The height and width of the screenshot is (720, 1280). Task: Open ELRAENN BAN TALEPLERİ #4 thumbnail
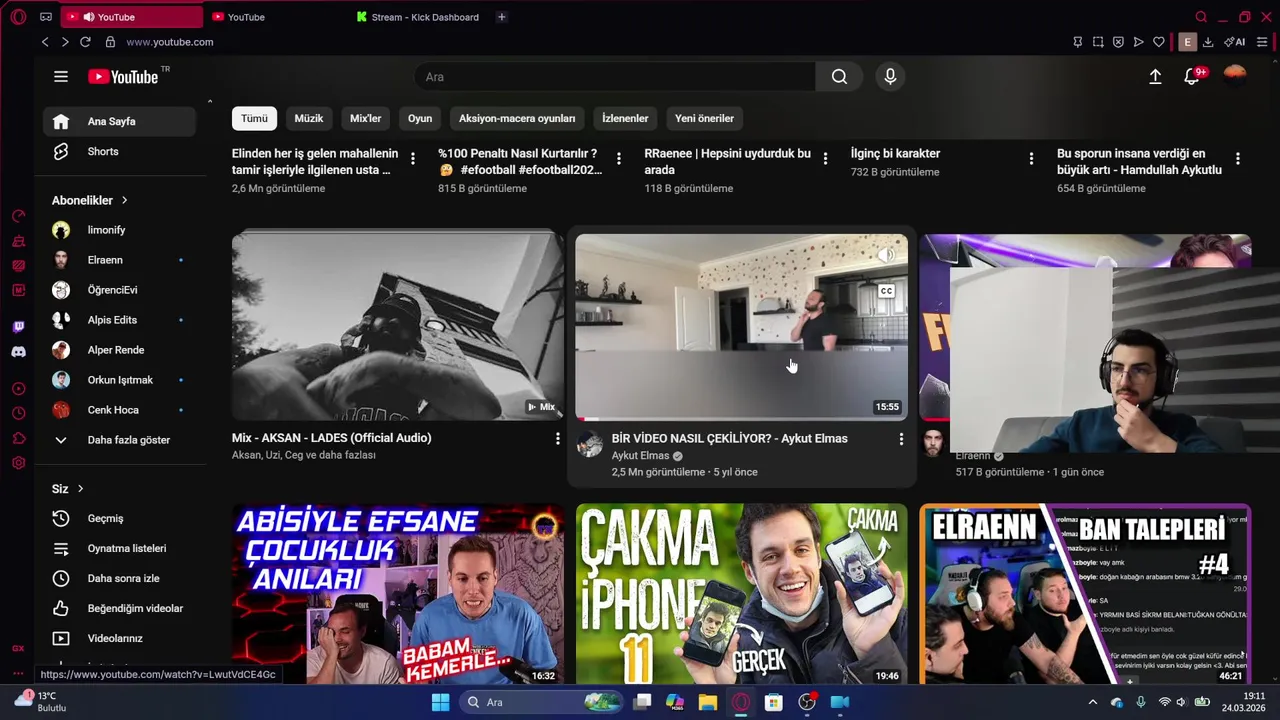point(1085,593)
